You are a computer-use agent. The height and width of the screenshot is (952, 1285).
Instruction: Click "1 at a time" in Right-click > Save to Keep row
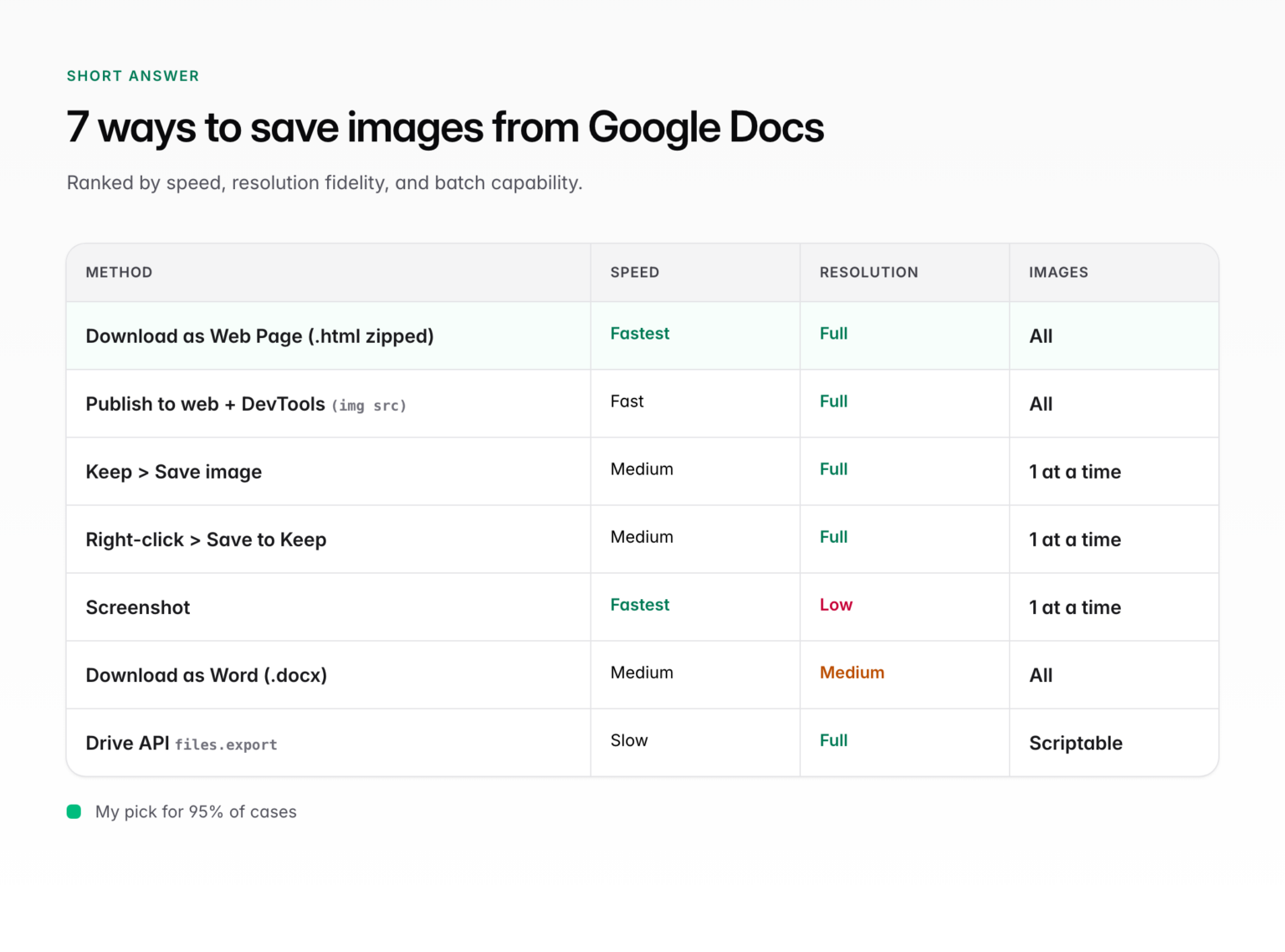(x=1075, y=540)
